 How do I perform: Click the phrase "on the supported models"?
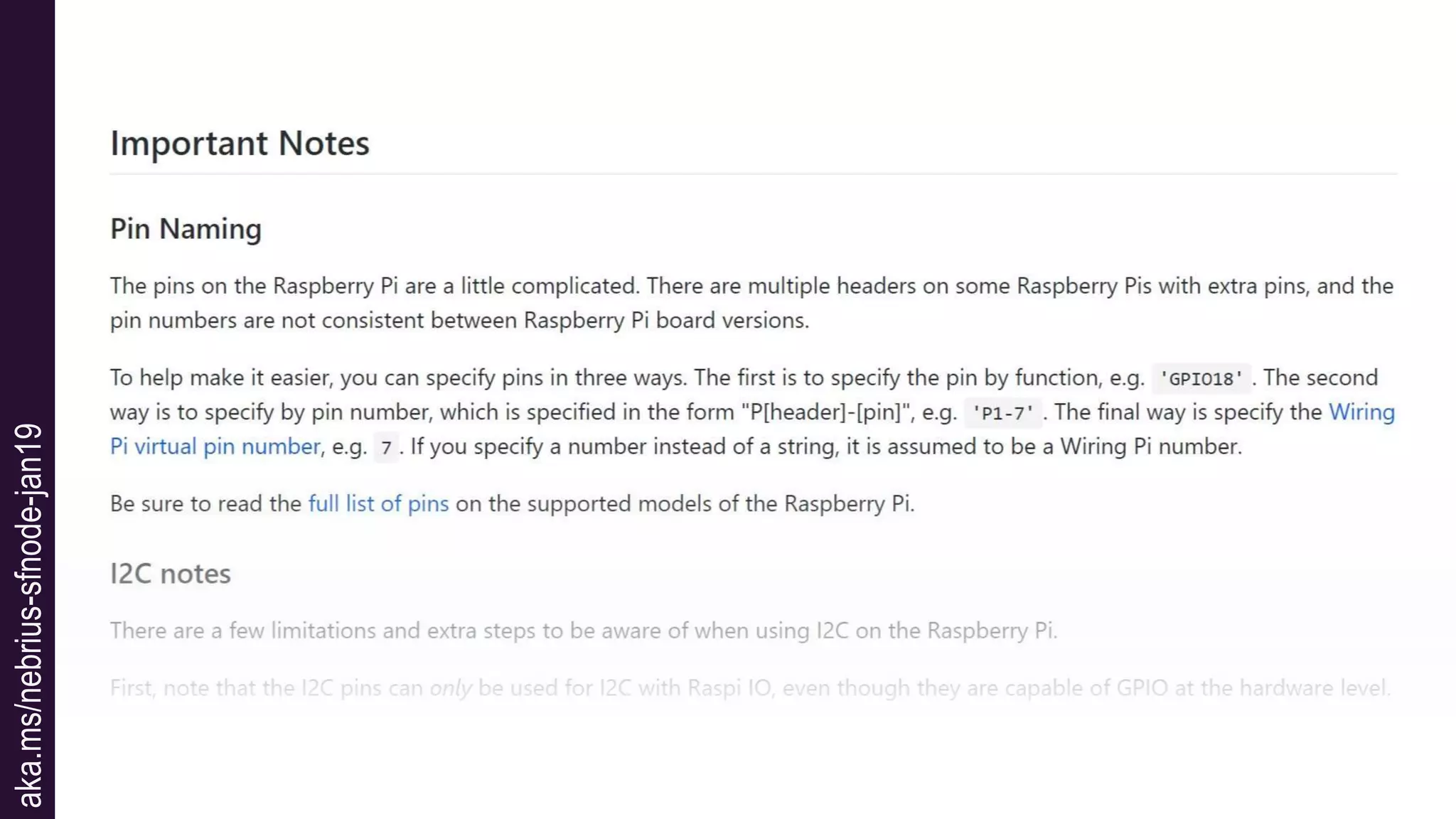pyautogui.click(x=583, y=503)
